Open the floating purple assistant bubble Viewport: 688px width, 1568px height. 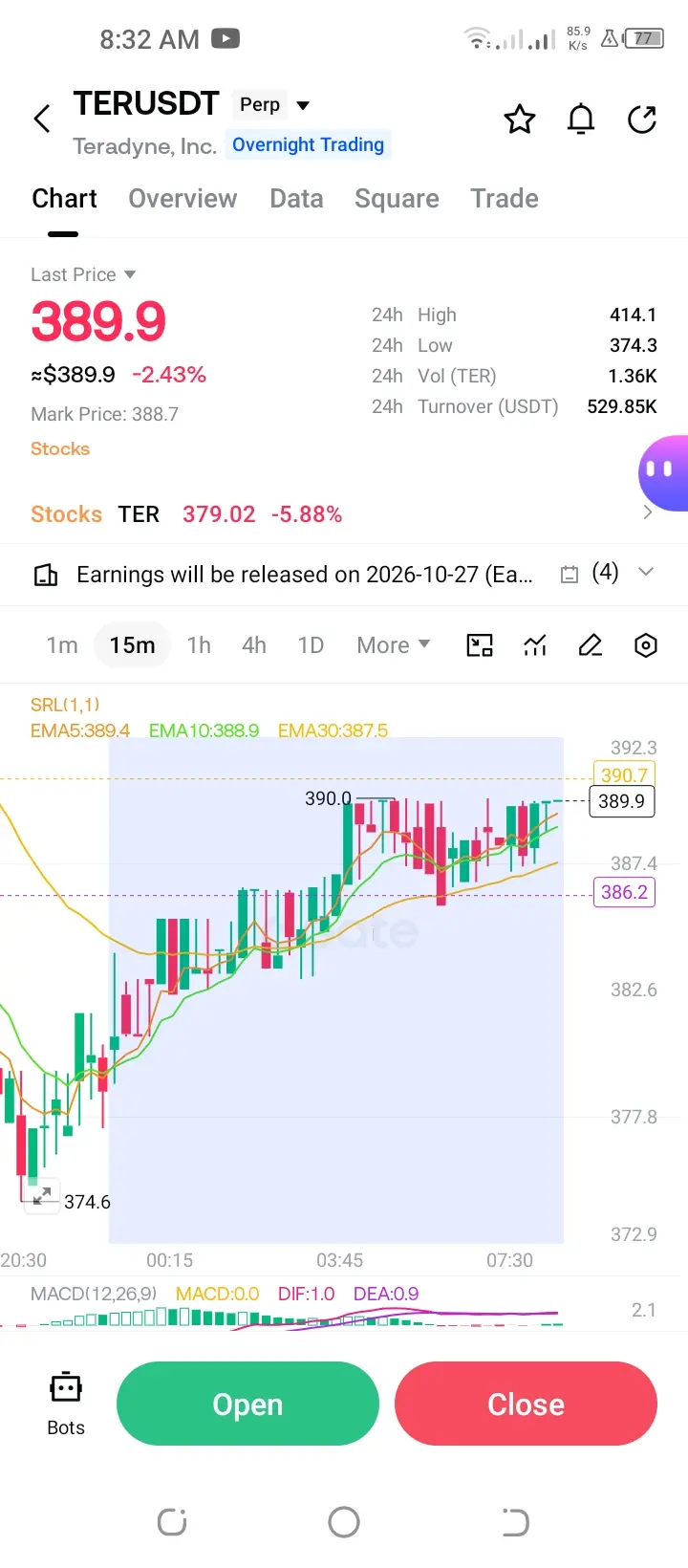663,471
